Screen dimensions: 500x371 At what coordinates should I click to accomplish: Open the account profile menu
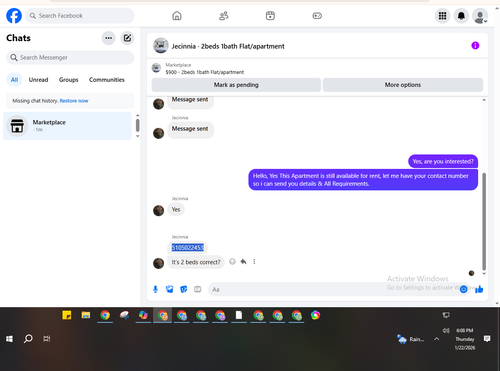pos(480,16)
